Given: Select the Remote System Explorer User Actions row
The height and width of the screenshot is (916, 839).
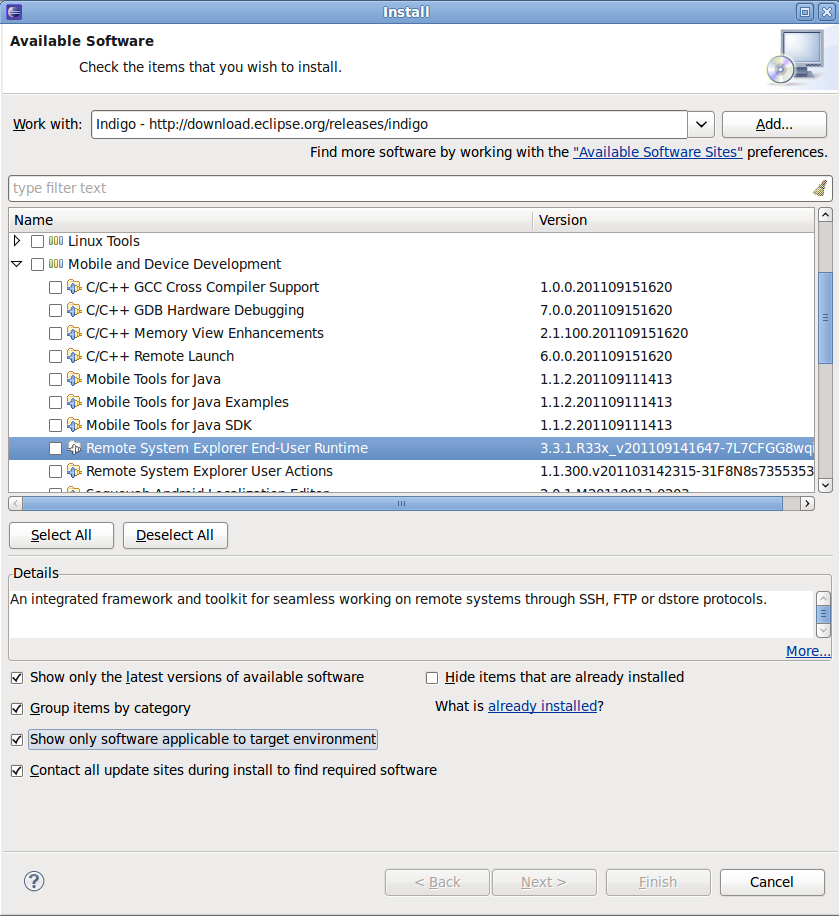Looking at the screenshot, I should tap(411, 471).
